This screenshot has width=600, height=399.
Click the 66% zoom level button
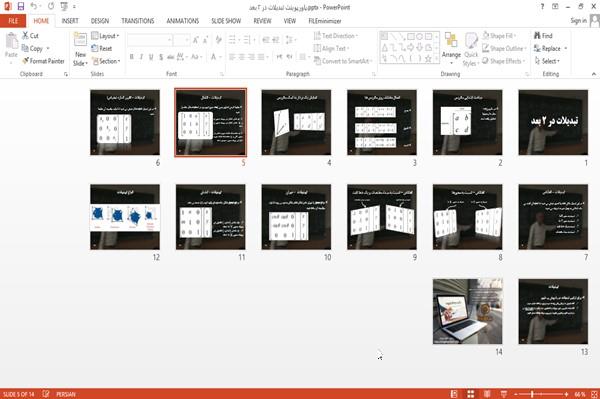[x=579, y=394]
